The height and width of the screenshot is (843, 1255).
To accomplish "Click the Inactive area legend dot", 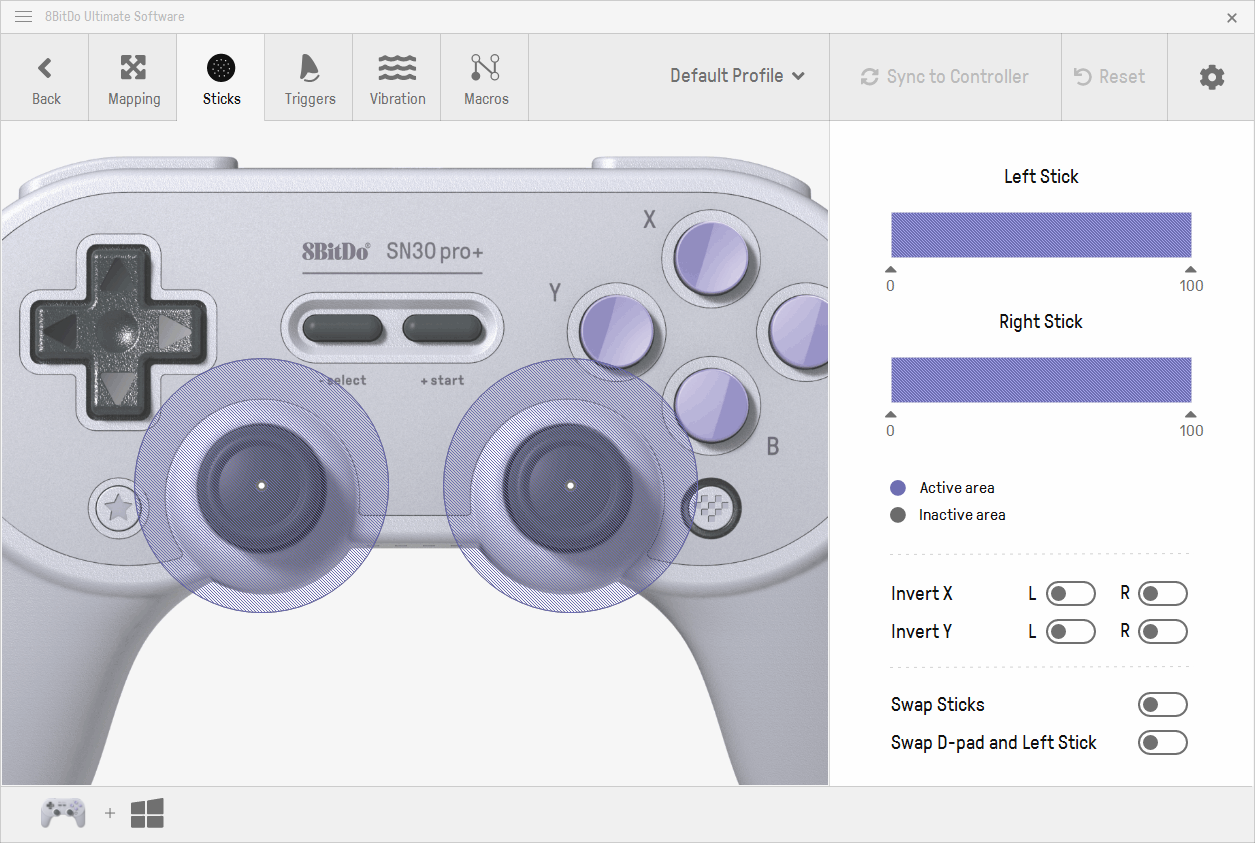I will point(898,515).
